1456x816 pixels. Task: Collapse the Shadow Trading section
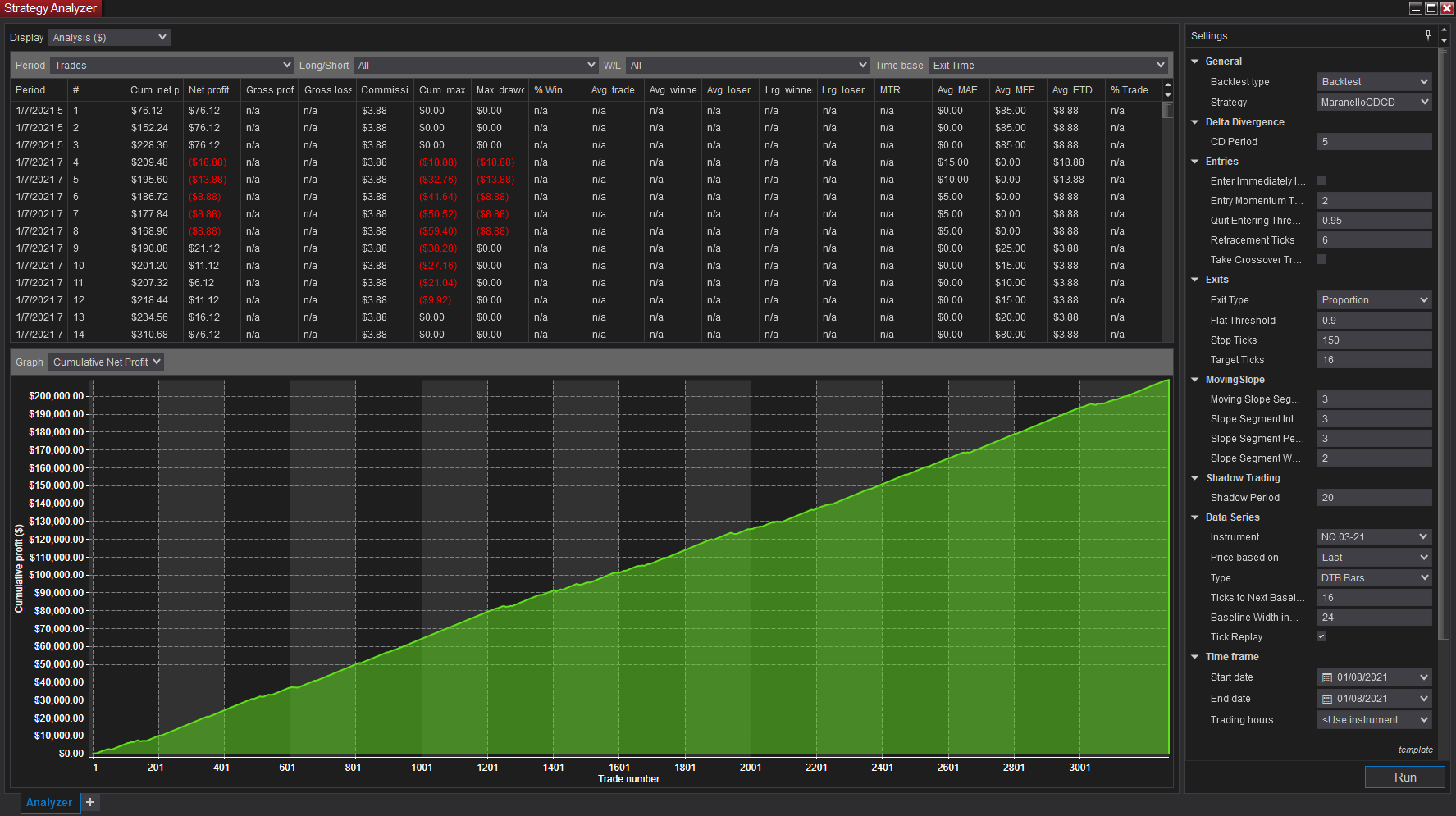tap(1195, 478)
